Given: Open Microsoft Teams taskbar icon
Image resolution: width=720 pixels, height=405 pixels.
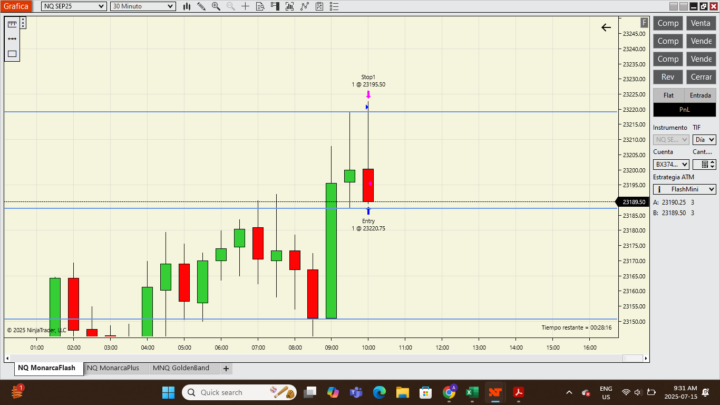Looking at the screenshot, I should (x=356, y=393).
